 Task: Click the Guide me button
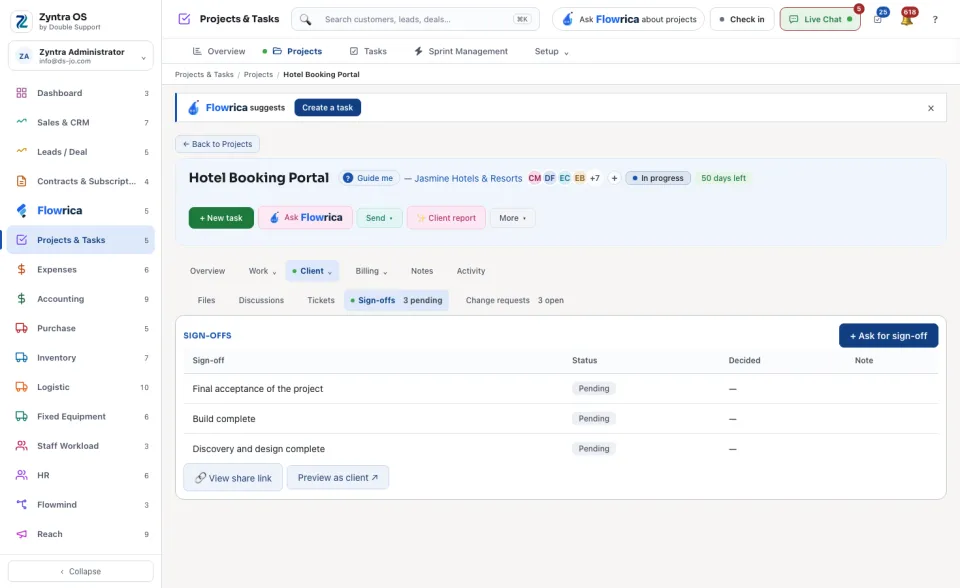click(369, 178)
